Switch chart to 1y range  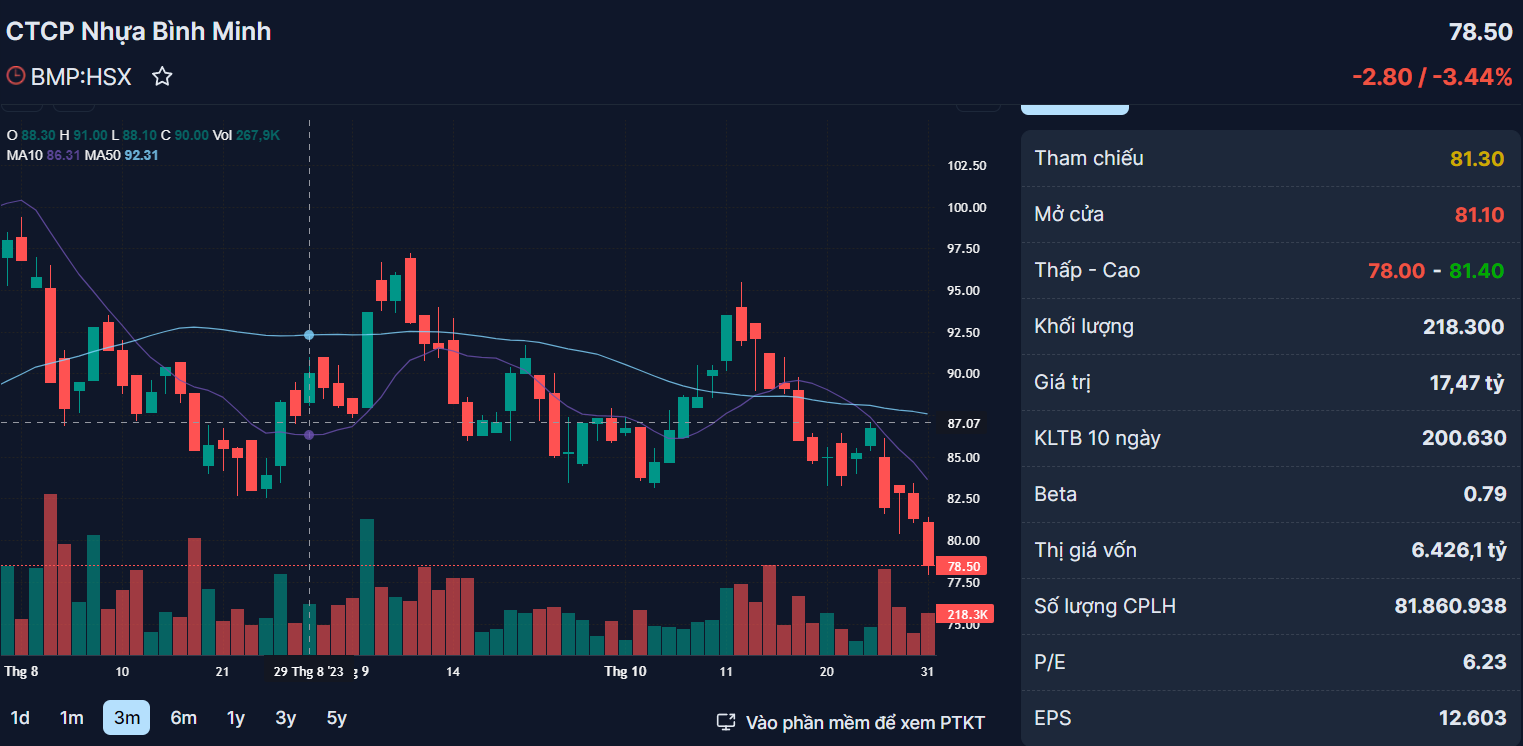[x=236, y=718]
